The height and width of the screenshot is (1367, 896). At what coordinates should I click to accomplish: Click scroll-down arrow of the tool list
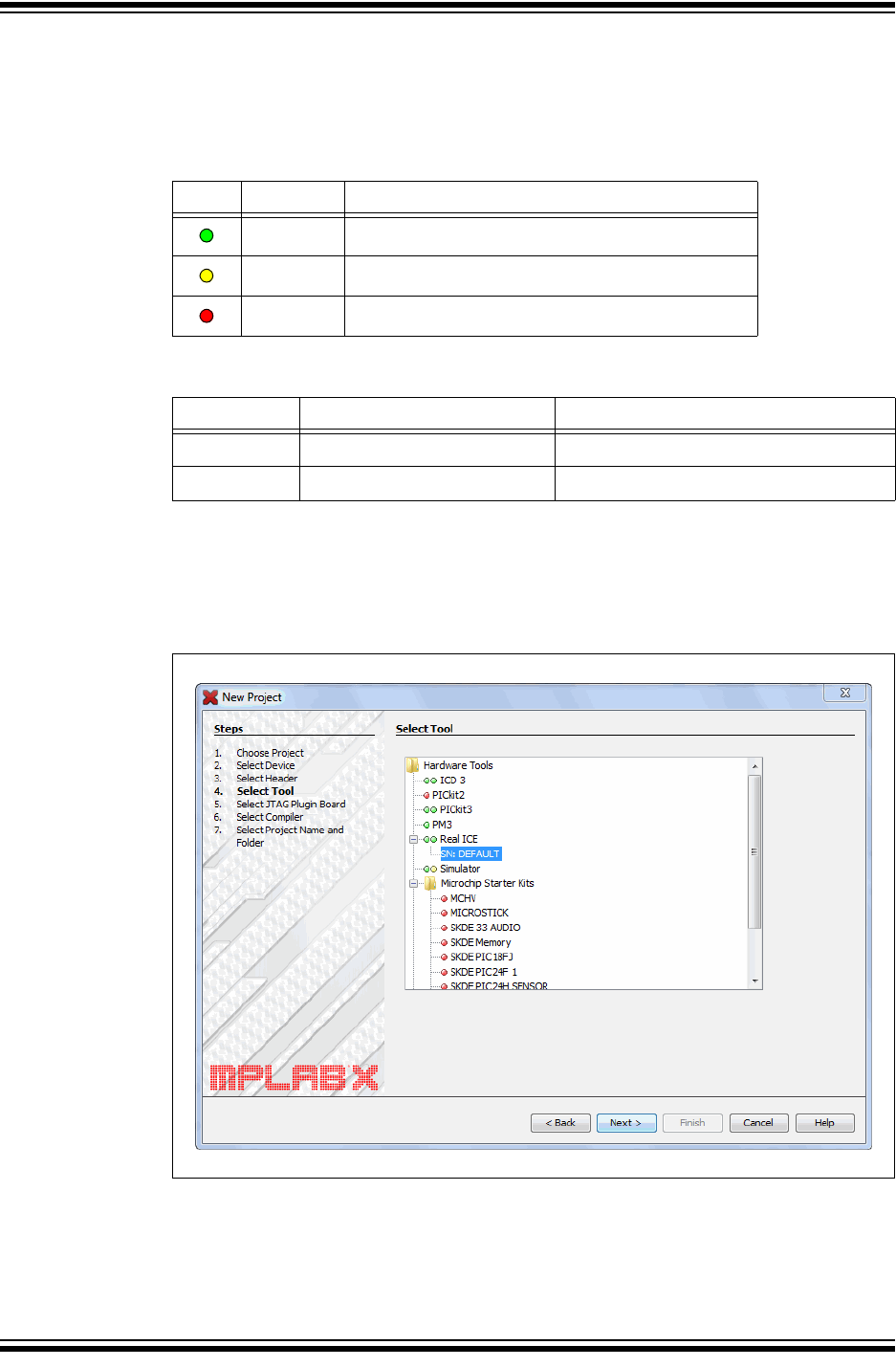pos(755,981)
